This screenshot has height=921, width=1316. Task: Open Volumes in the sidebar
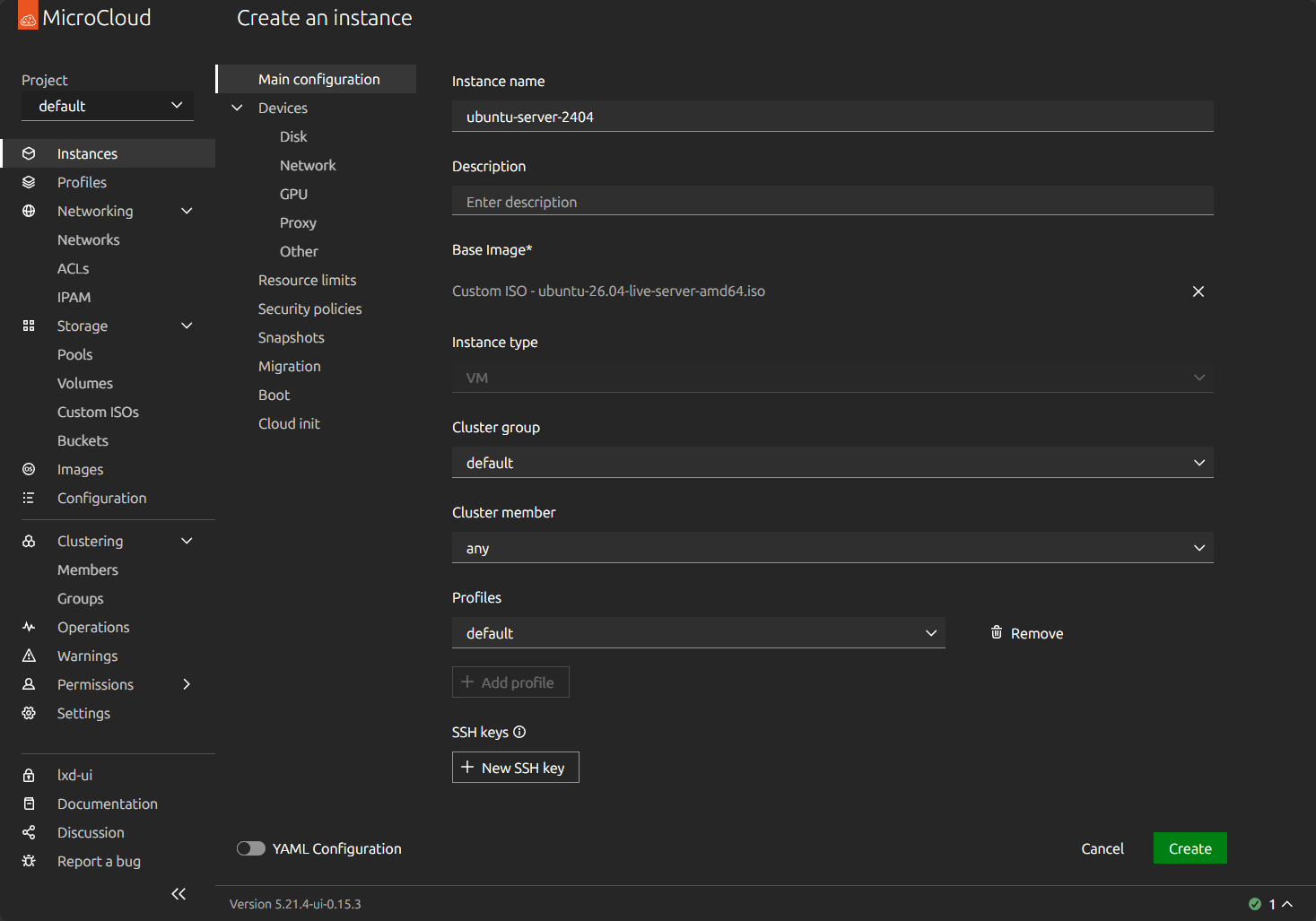point(85,383)
